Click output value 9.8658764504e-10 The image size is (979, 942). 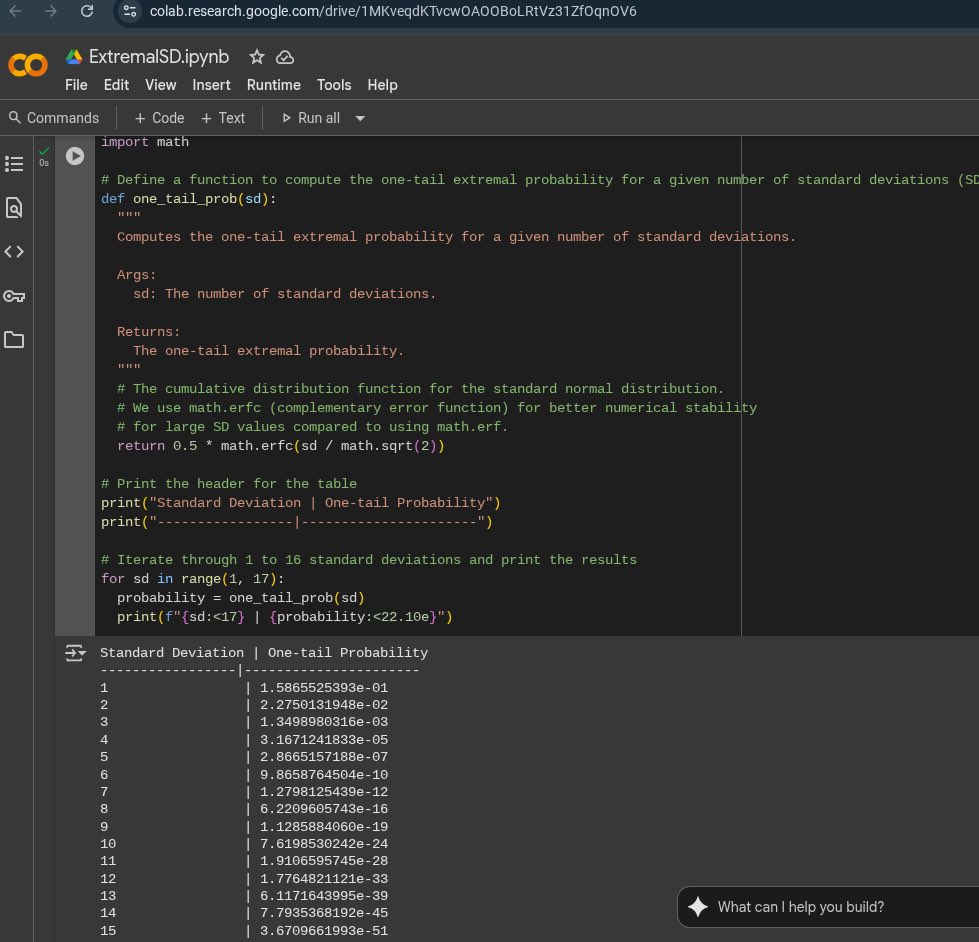tap(324, 775)
